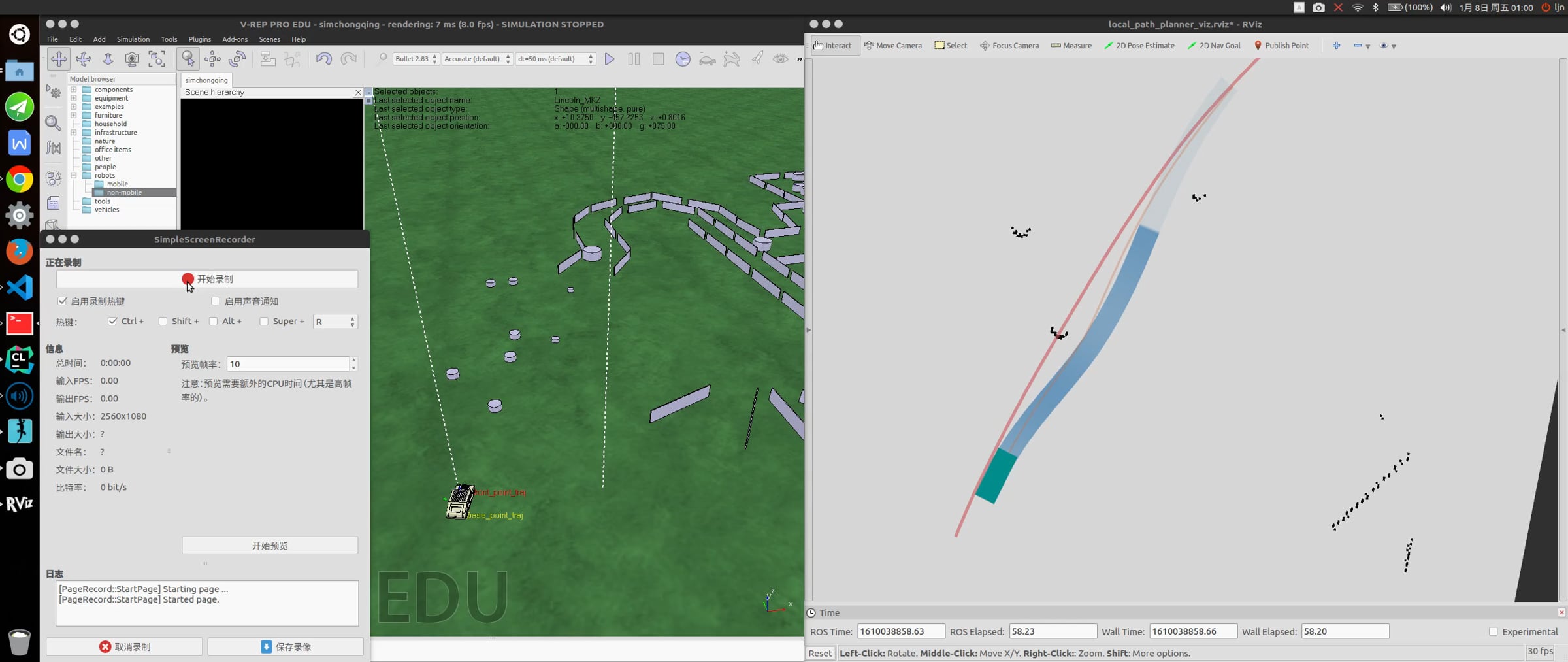Click the camera pan tool icon in V-REP
This screenshot has height=662, width=1568.
(59, 59)
